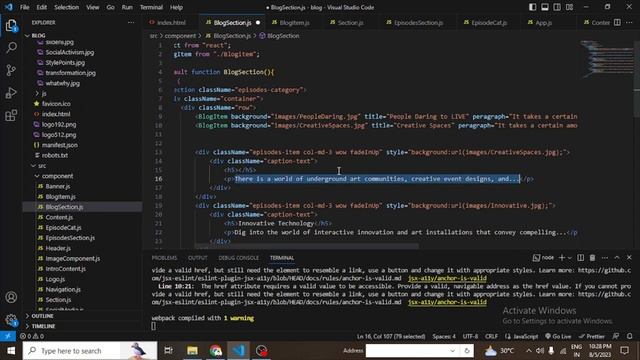Collapse the src folder in Explorer
The height and width of the screenshot is (360, 640).
coord(41,166)
